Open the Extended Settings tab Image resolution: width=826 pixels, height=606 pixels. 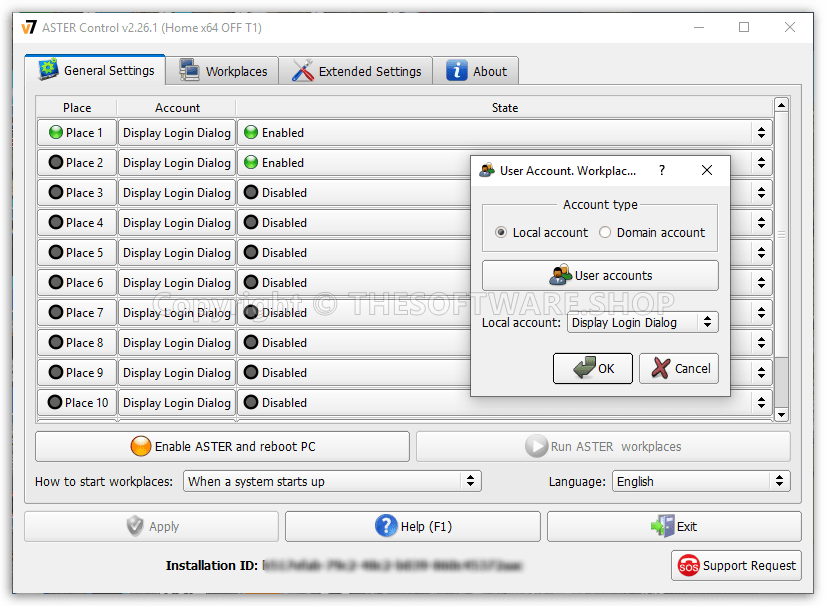click(356, 71)
